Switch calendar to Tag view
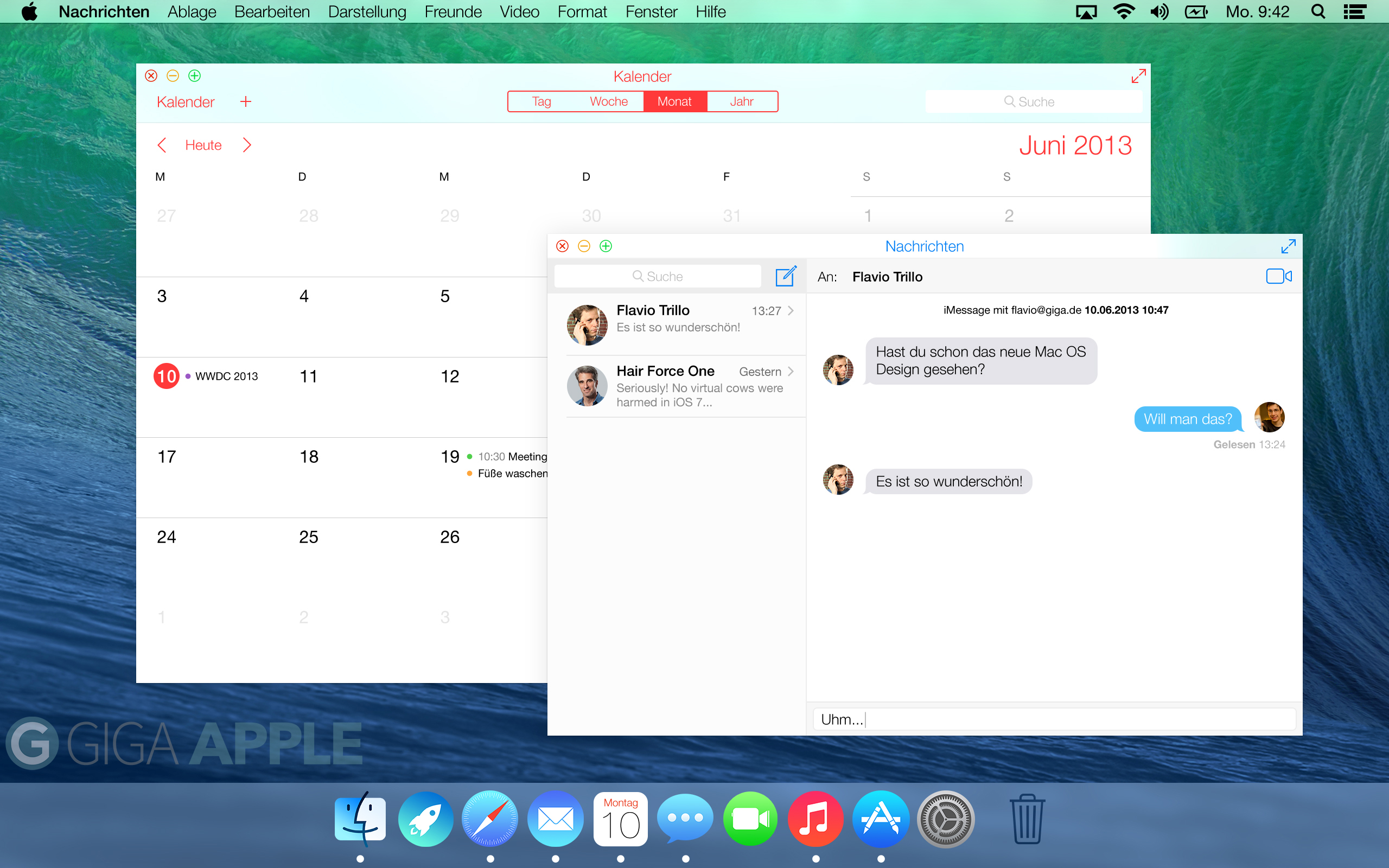This screenshot has height=868, width=1389. click(541, 101)
